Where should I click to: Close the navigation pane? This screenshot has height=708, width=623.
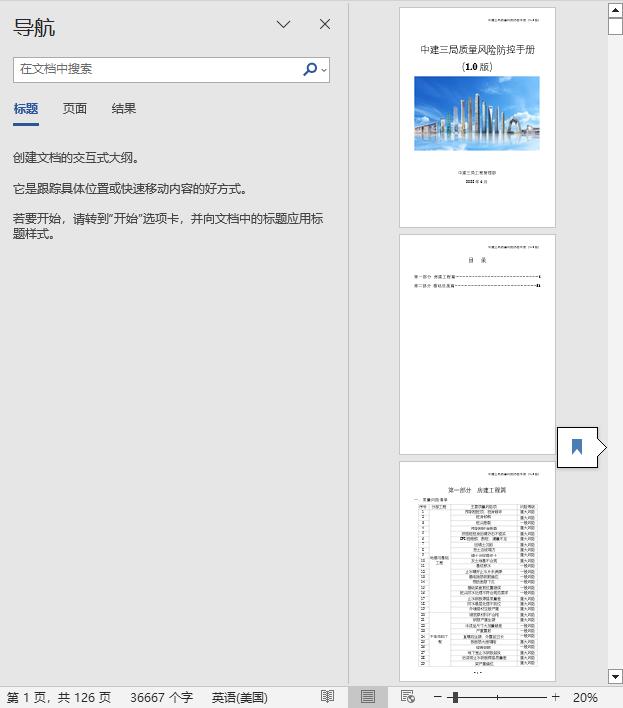coord(325,24)
